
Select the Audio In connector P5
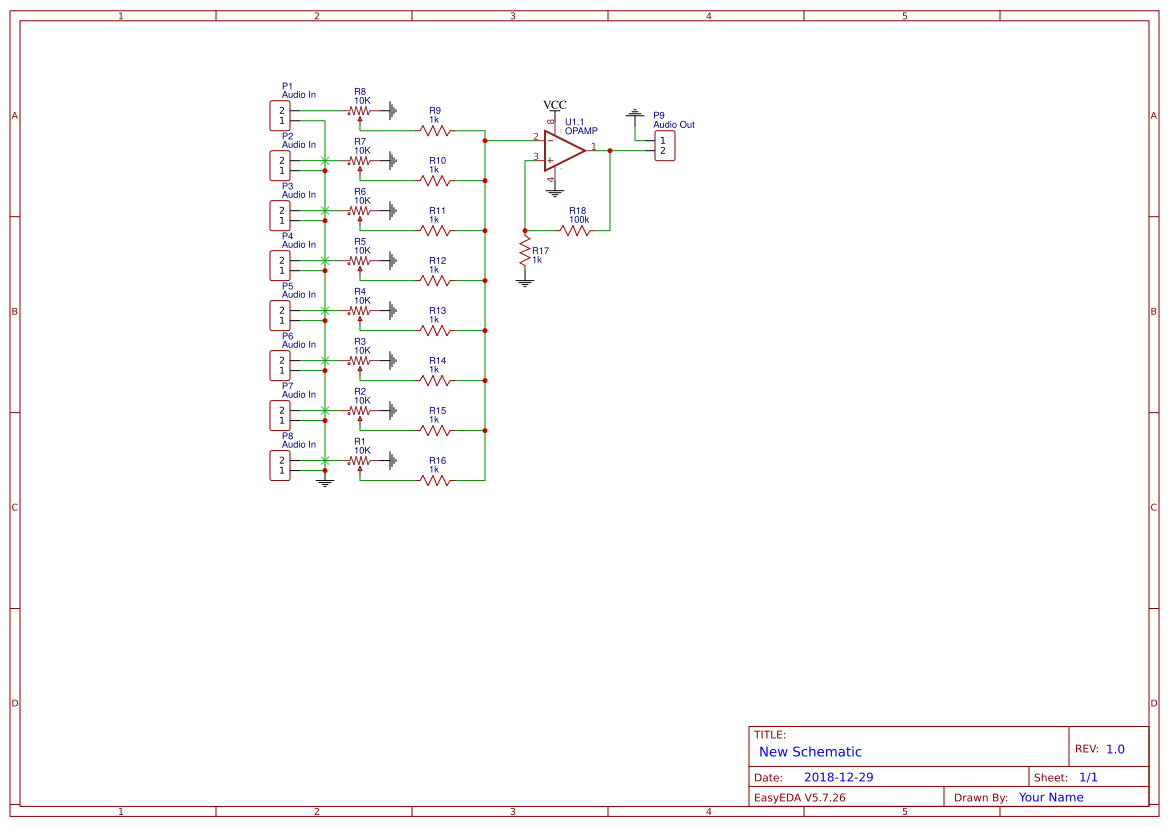(279, 314)
